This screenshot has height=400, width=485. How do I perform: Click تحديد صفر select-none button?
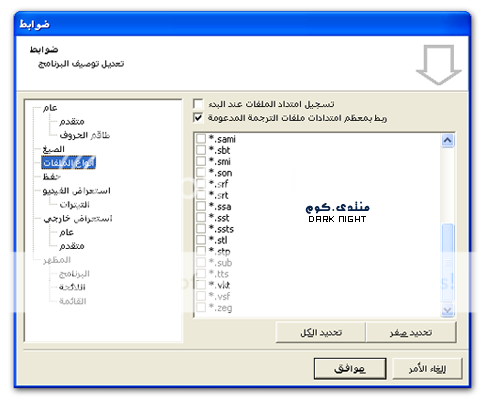pos(411,332)
